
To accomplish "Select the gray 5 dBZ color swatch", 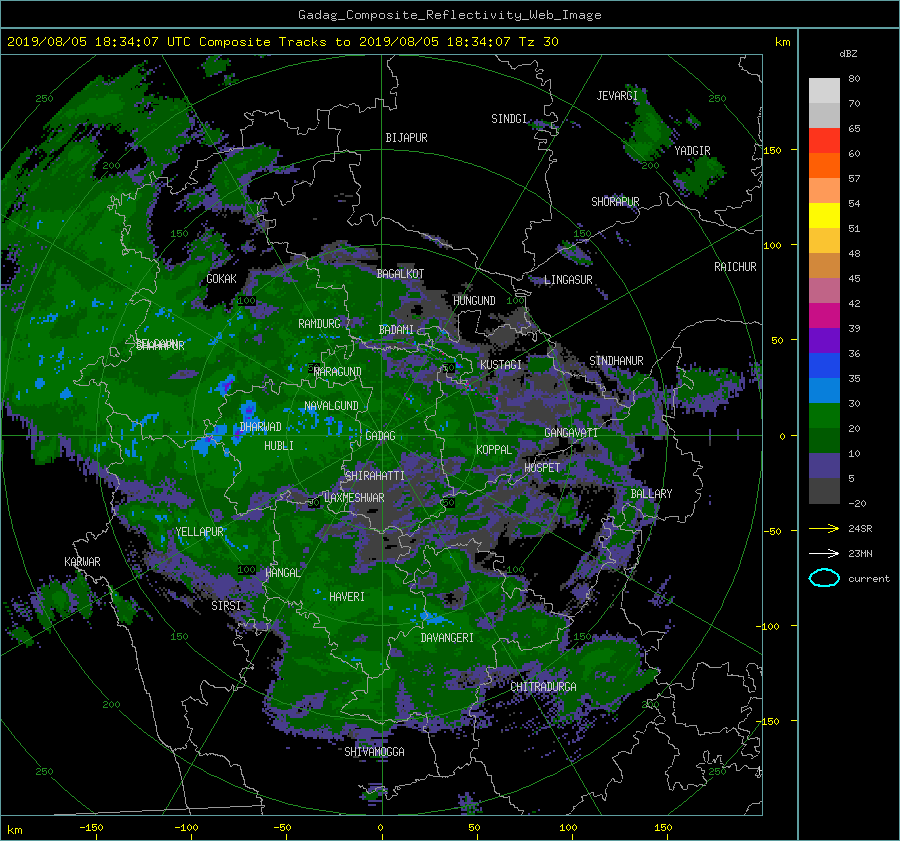I will (x=824, y=490).
